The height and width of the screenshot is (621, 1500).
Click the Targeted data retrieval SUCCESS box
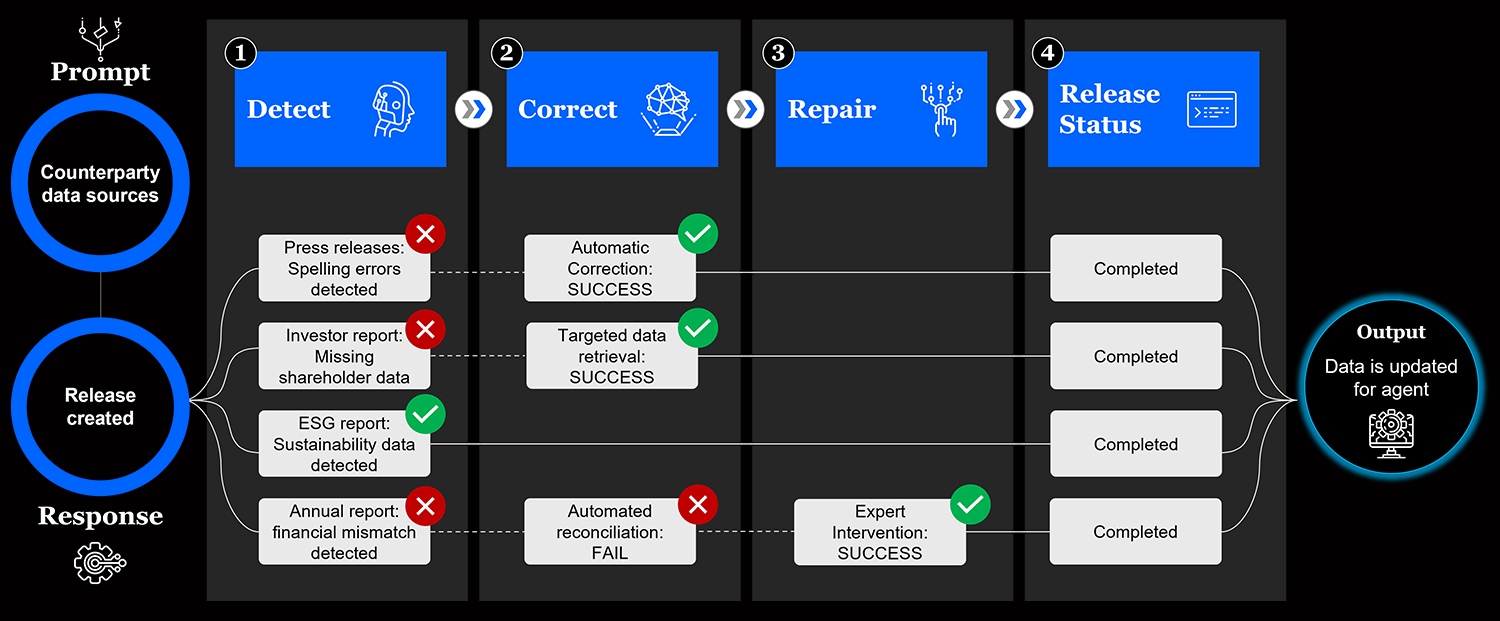tap(612, 356)
